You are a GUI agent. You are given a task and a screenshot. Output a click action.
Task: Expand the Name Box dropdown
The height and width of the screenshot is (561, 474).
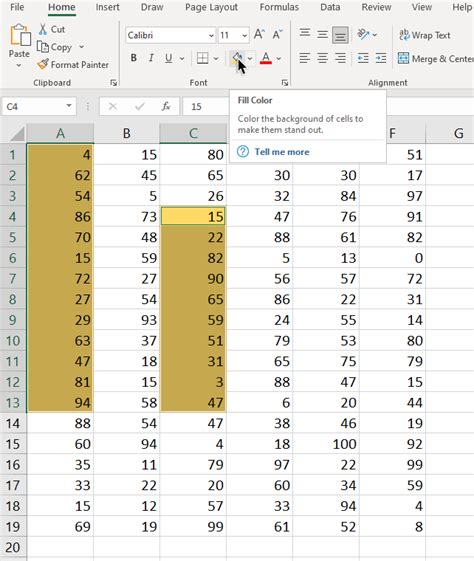tap(69, 106)
